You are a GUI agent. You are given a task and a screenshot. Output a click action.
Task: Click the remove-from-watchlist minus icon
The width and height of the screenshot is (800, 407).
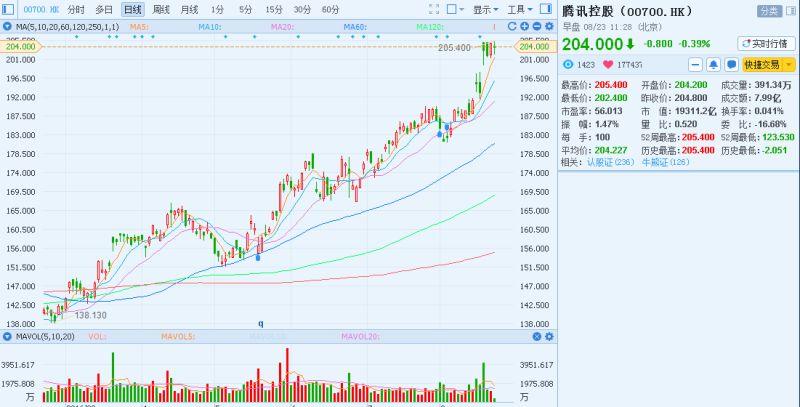tap(694, 64)
